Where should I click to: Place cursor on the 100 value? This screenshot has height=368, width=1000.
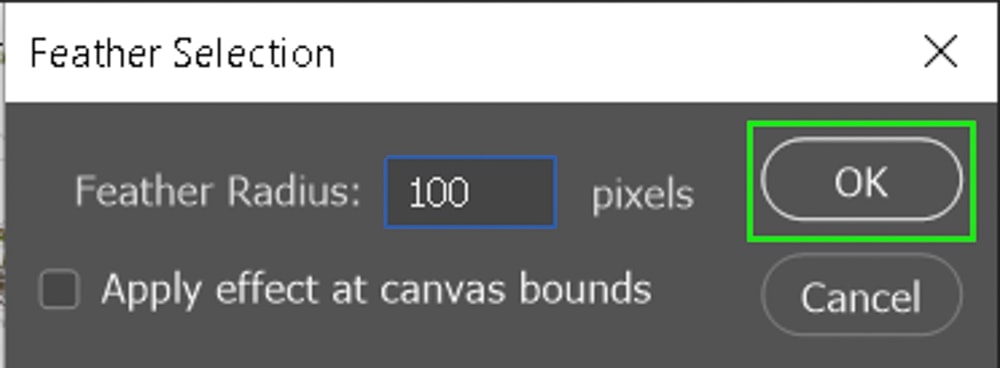tap(439, 192)
